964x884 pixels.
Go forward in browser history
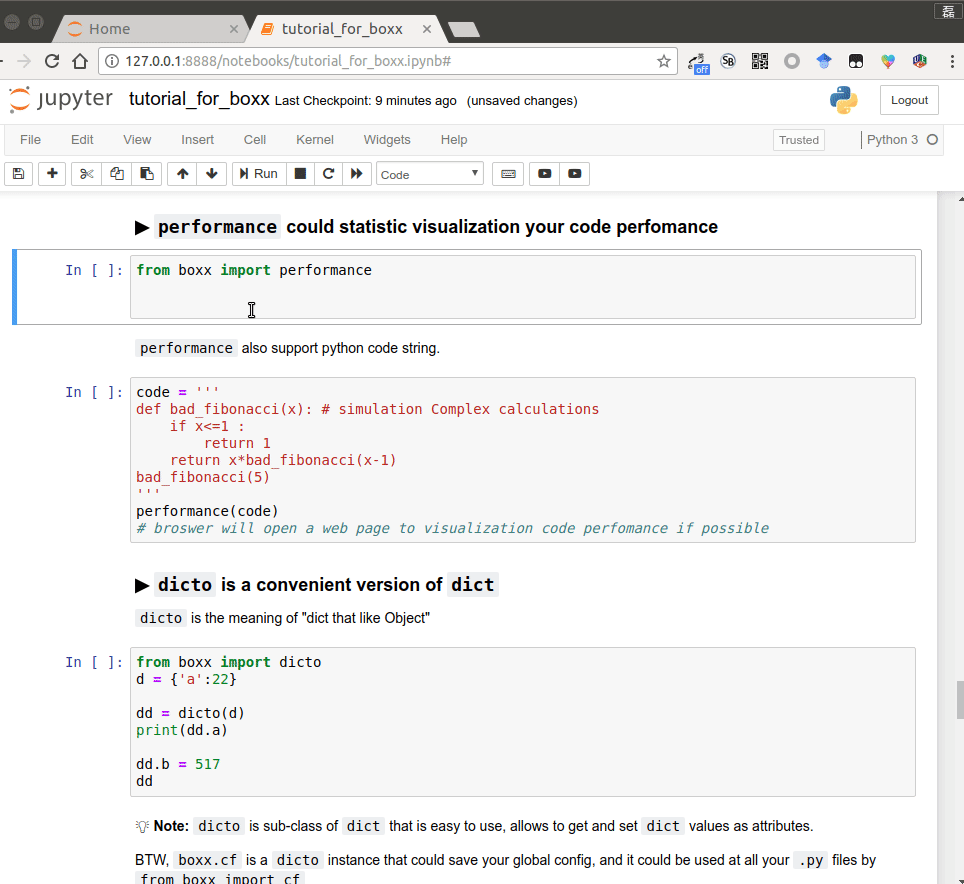tap(23, 61)
